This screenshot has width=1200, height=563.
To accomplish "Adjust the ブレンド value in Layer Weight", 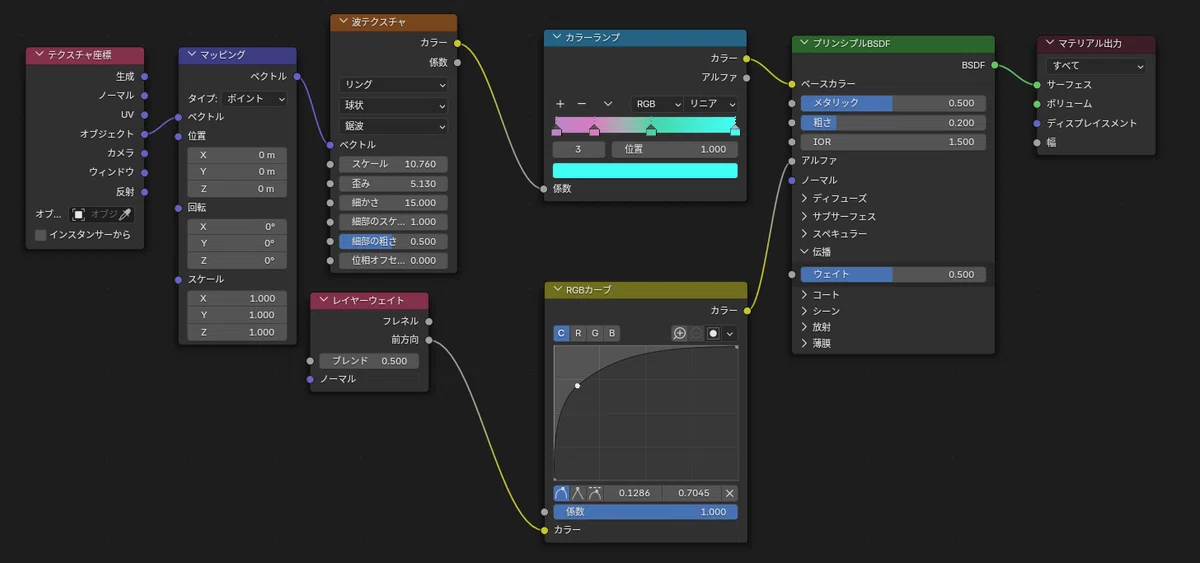I will point(369,361).
